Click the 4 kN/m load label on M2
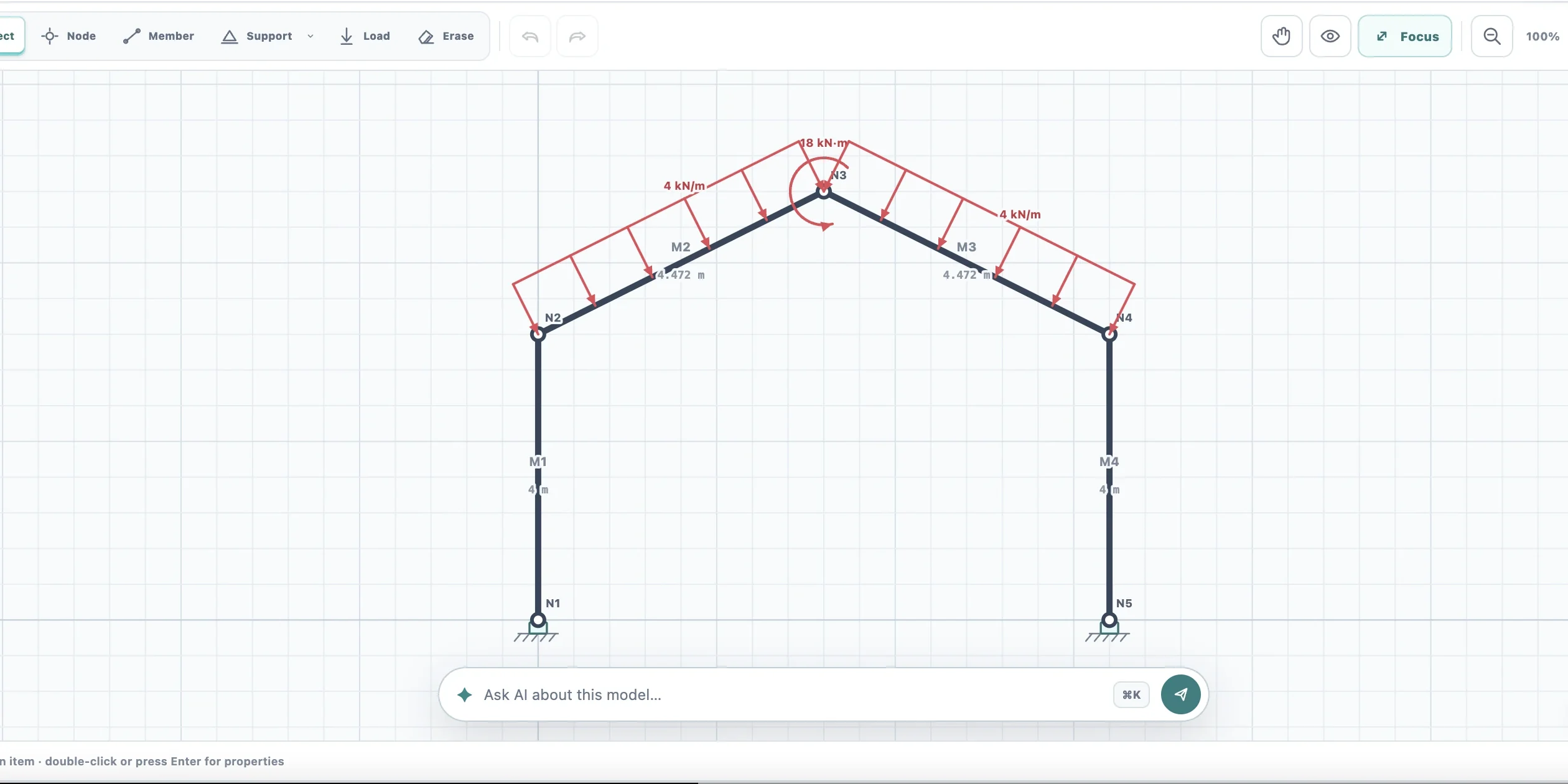Screen dimensions: 1568x784 (684, 185)
